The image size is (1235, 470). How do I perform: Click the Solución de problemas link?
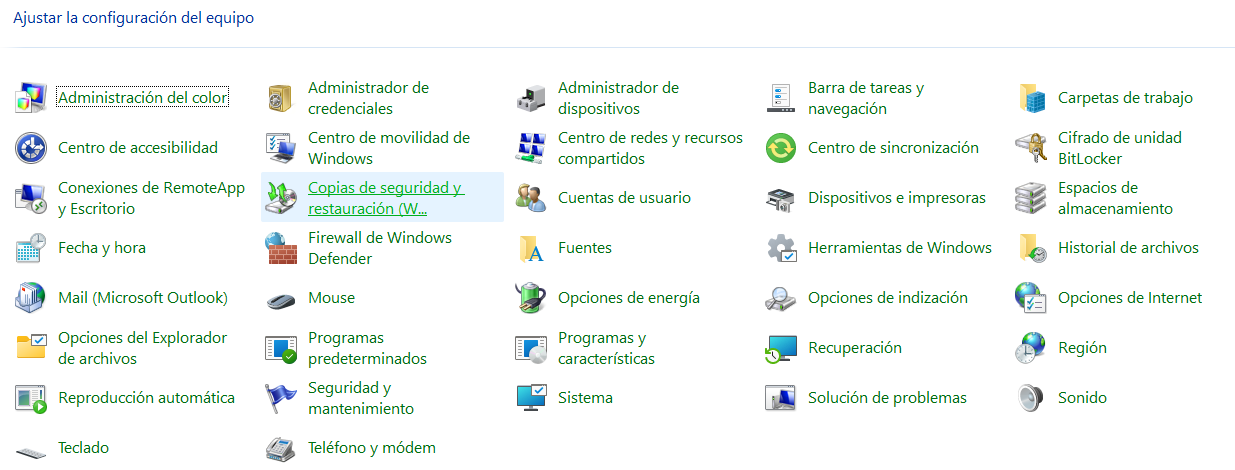point(887,398)
